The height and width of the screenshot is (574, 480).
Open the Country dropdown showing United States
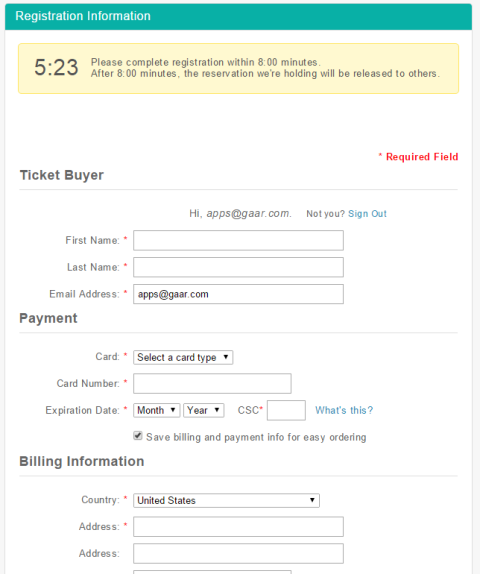[x=226, y=500]
